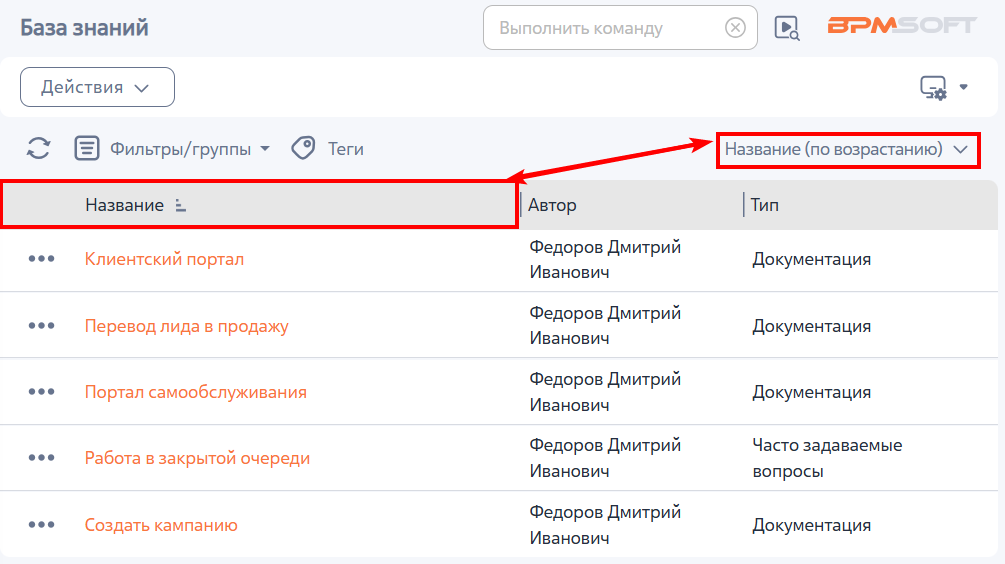The width and height of the screenshot is (1005, 564).
Task: Expand the Действия dropdown
Action: click(x=97, y=87)
